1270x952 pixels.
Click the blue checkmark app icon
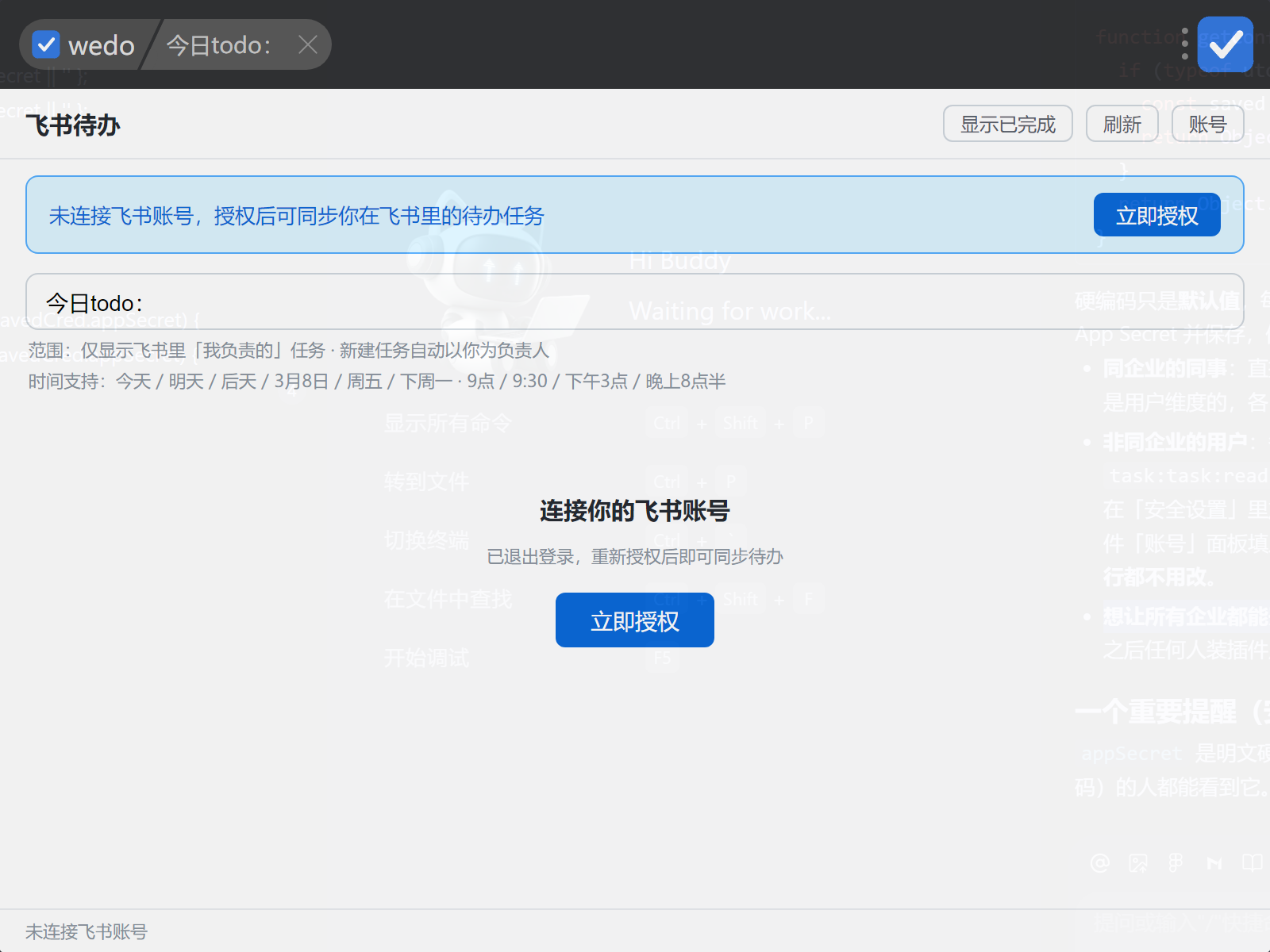tap(1226, 44)
